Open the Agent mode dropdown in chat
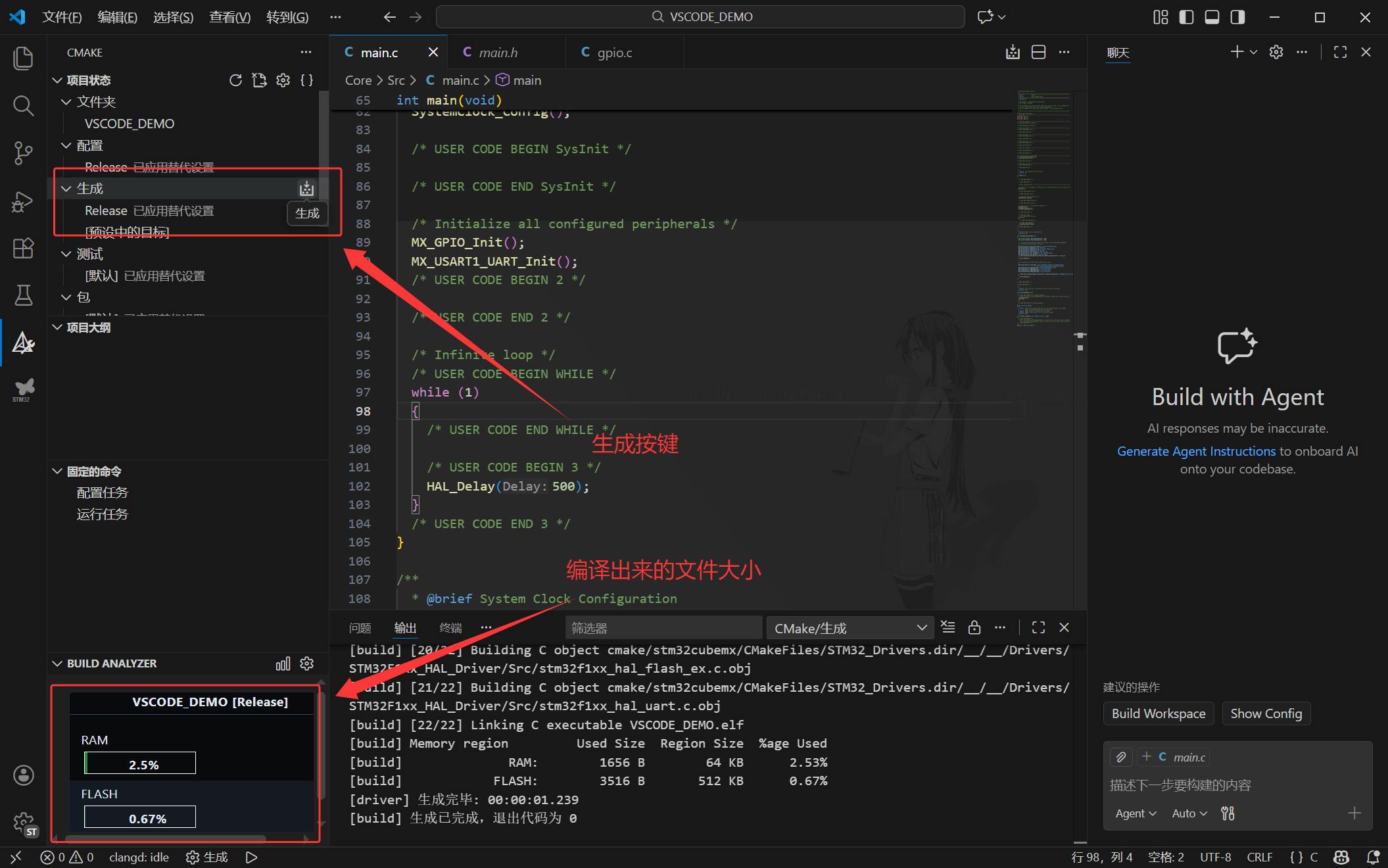Image resolution: width=1388 pixels, height=868 pixels. tap(1136, 813)
